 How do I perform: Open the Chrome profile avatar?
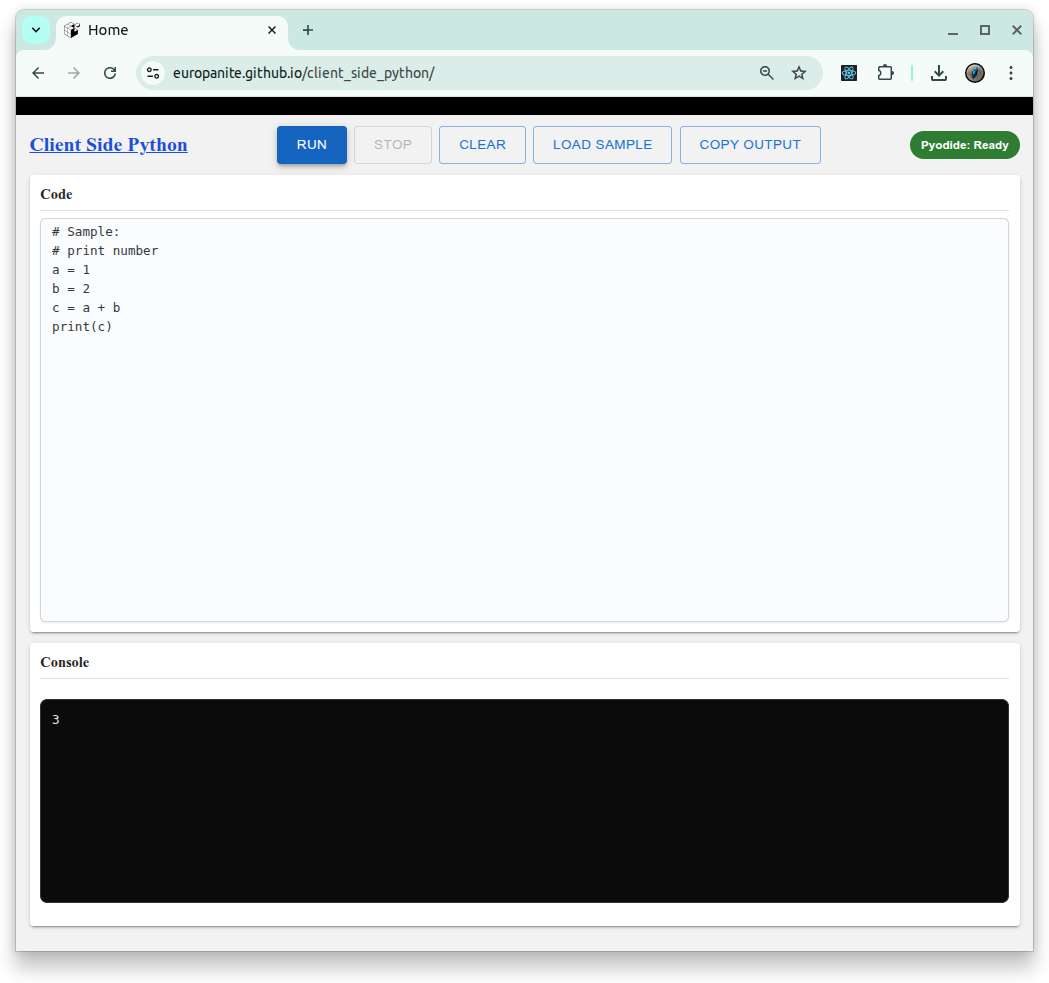click(975, 73)
